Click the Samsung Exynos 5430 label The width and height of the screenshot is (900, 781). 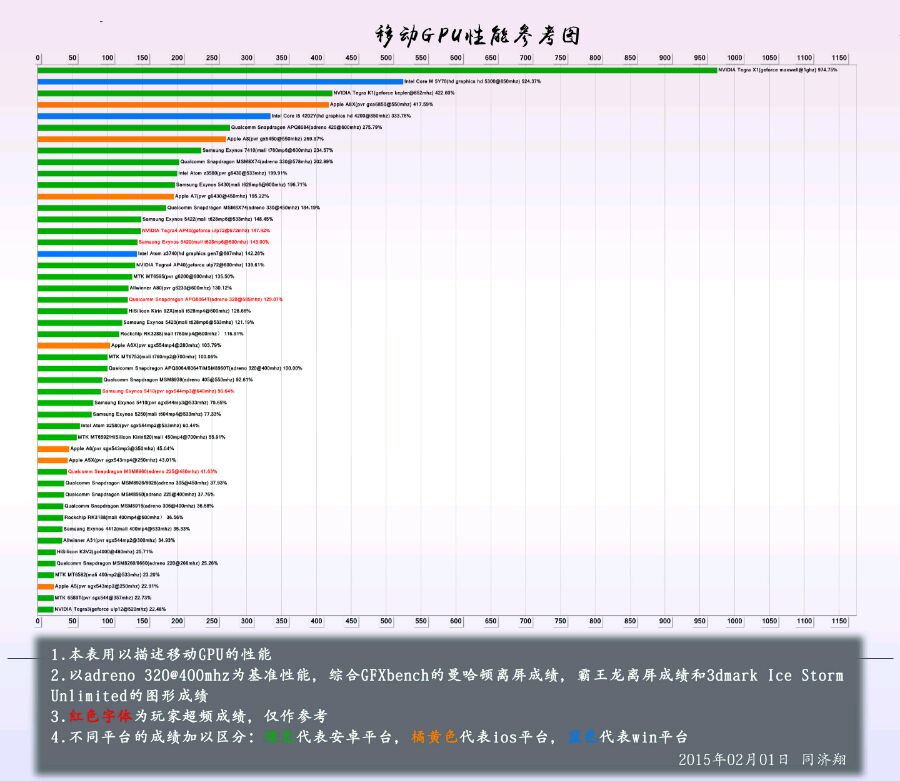(241, 185)
